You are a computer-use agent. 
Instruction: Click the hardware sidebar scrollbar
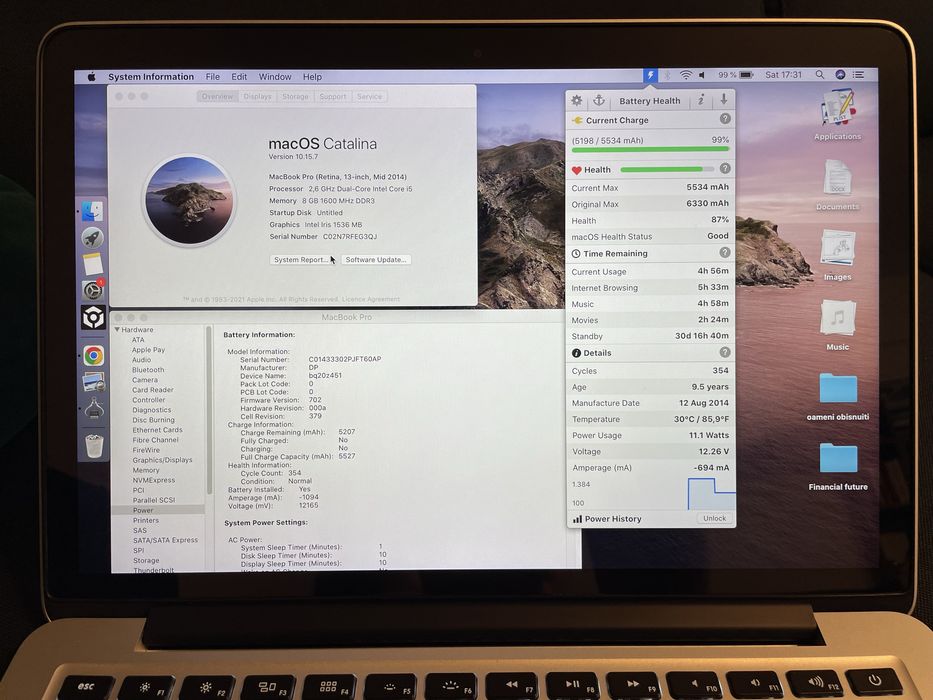209,410
